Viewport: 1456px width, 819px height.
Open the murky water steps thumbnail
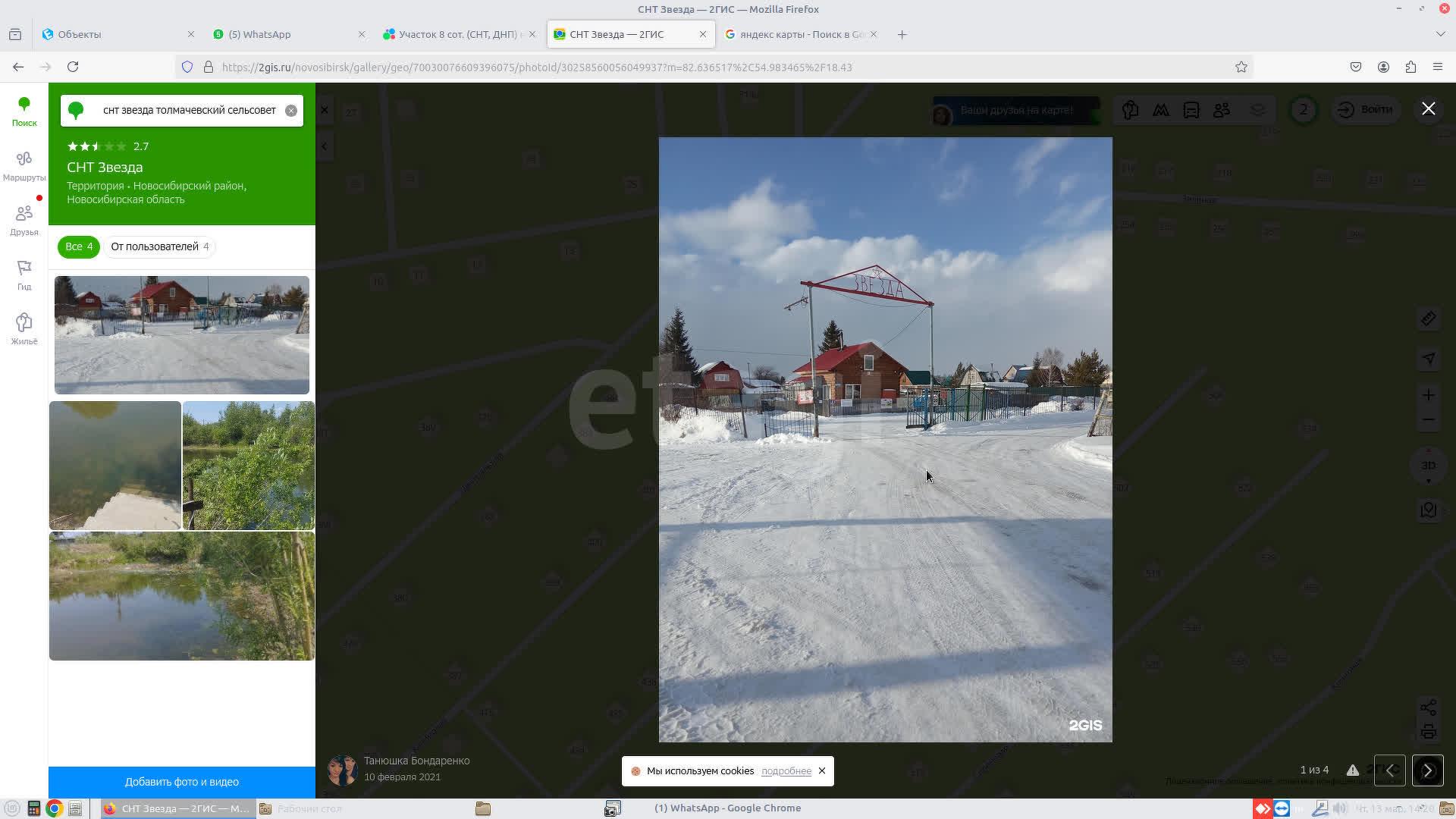(115, 466)
